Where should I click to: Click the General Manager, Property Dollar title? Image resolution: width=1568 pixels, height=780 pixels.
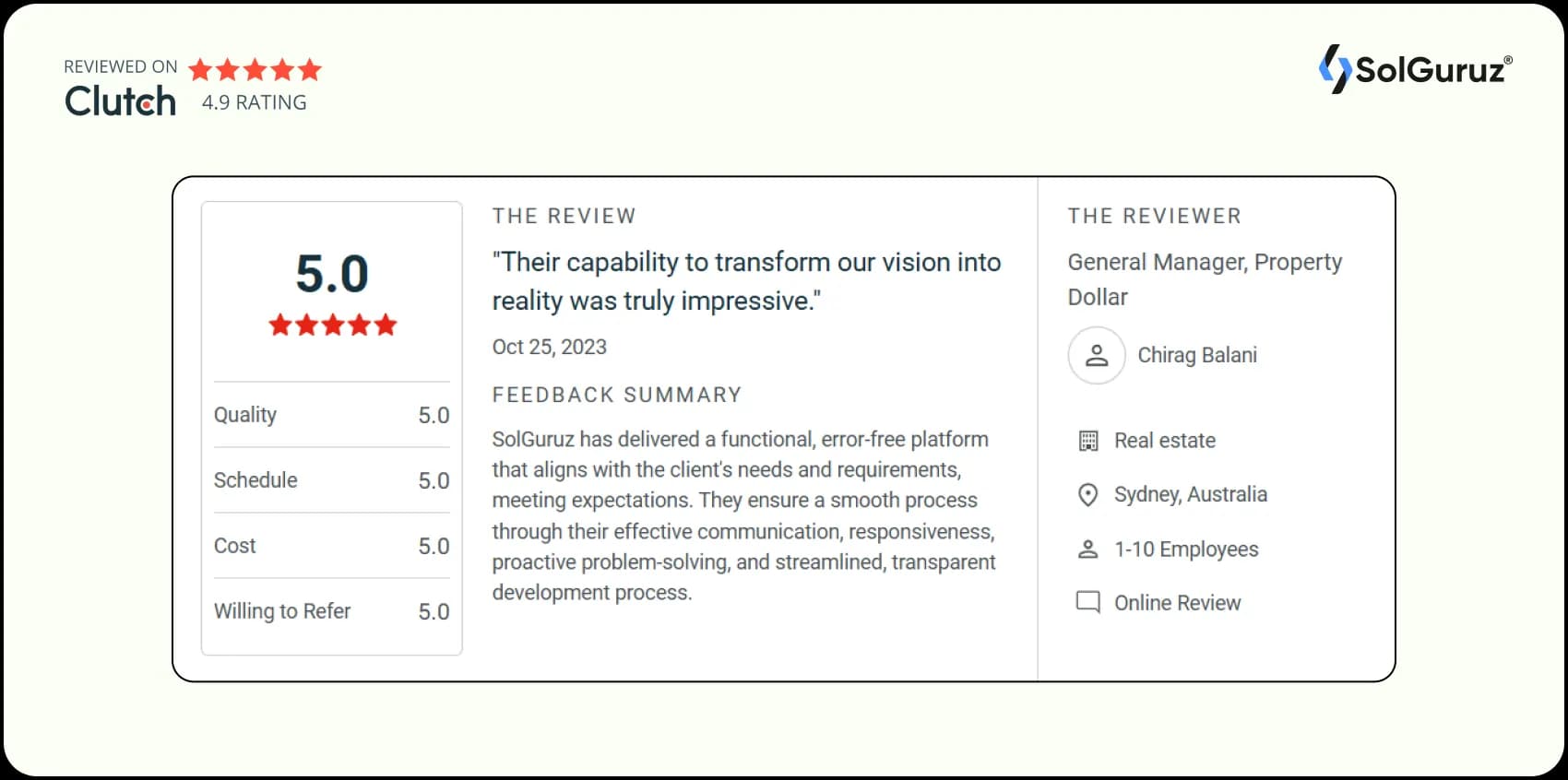click(x=1204, y=279)
